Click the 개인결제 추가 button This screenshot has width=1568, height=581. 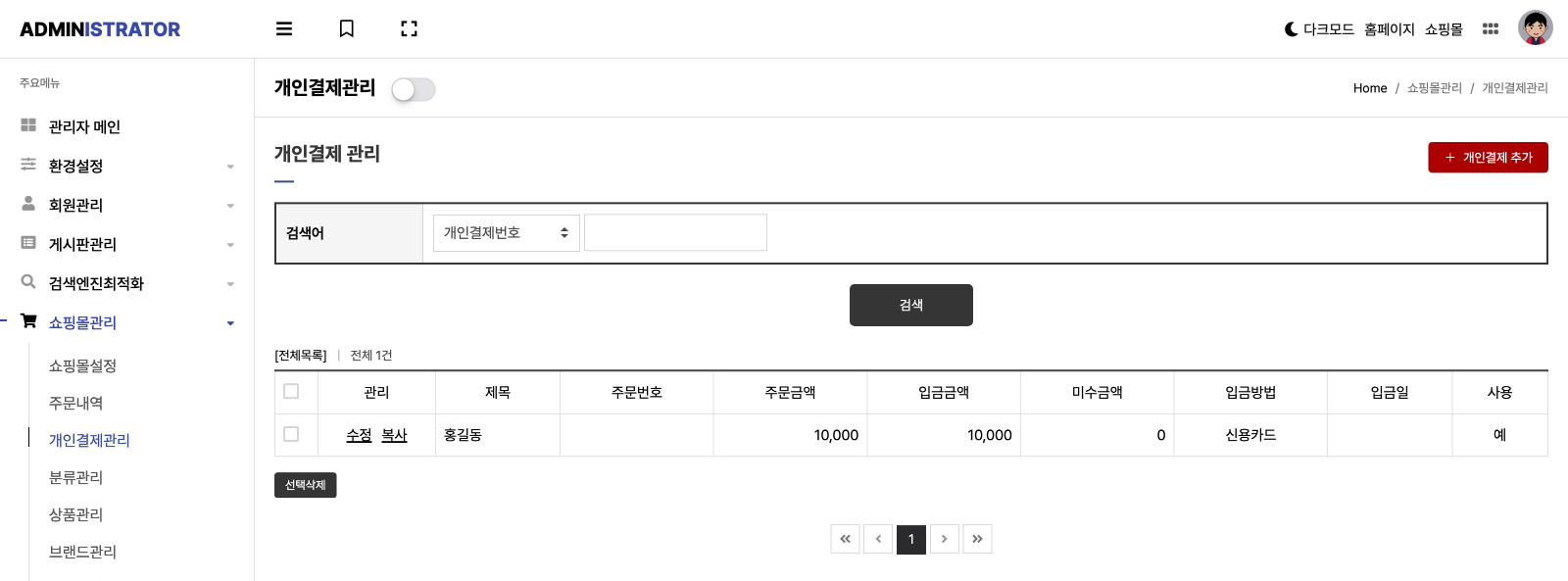(x=1488, y=158)
